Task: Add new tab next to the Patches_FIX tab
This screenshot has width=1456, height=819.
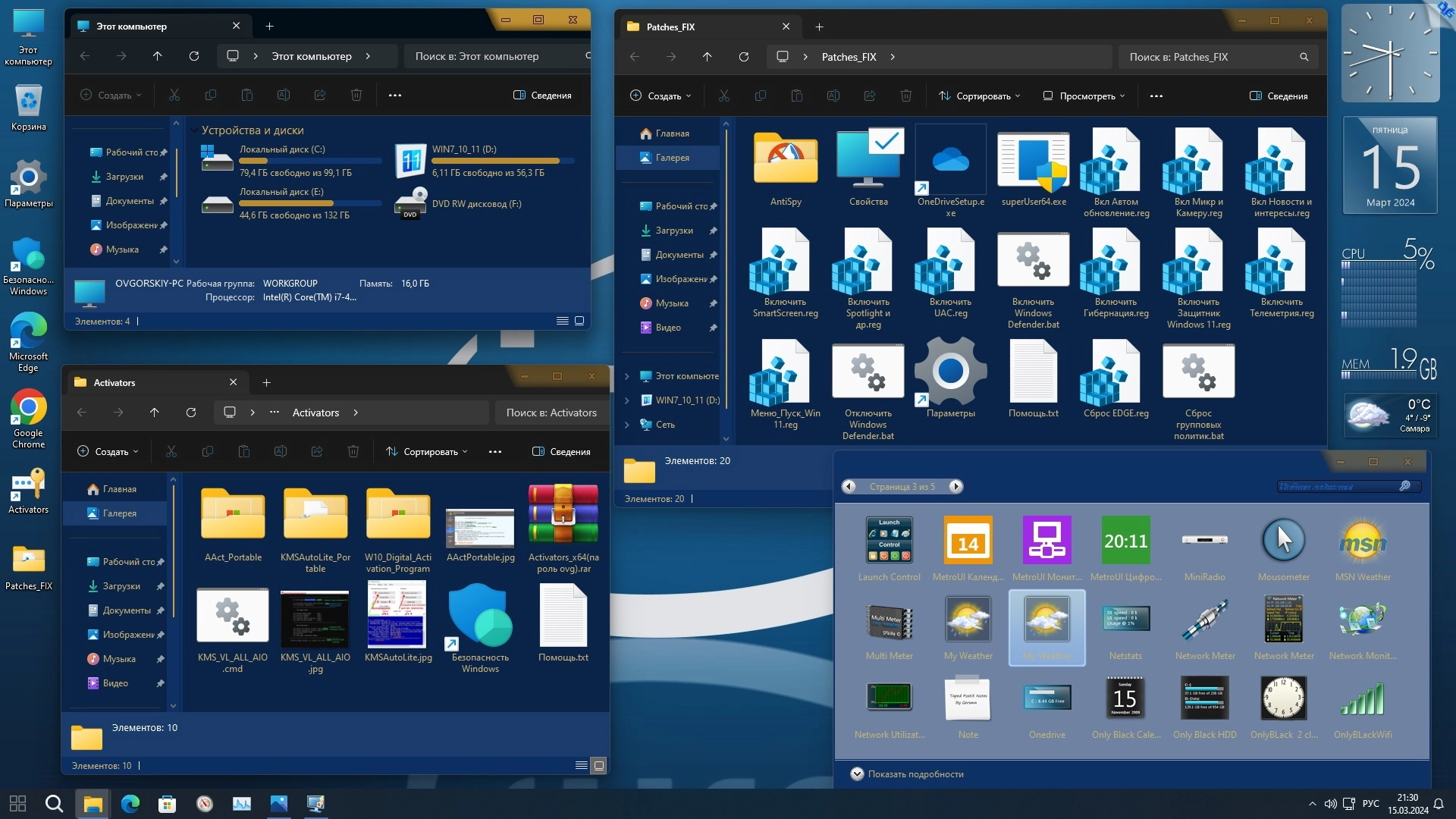Action: pyautogui.click(x=819, y=27)
